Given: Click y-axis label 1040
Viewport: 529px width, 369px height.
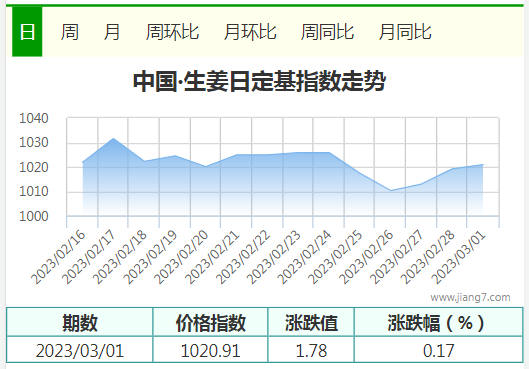Looking at the screenshot, I should tap(34, 118).
